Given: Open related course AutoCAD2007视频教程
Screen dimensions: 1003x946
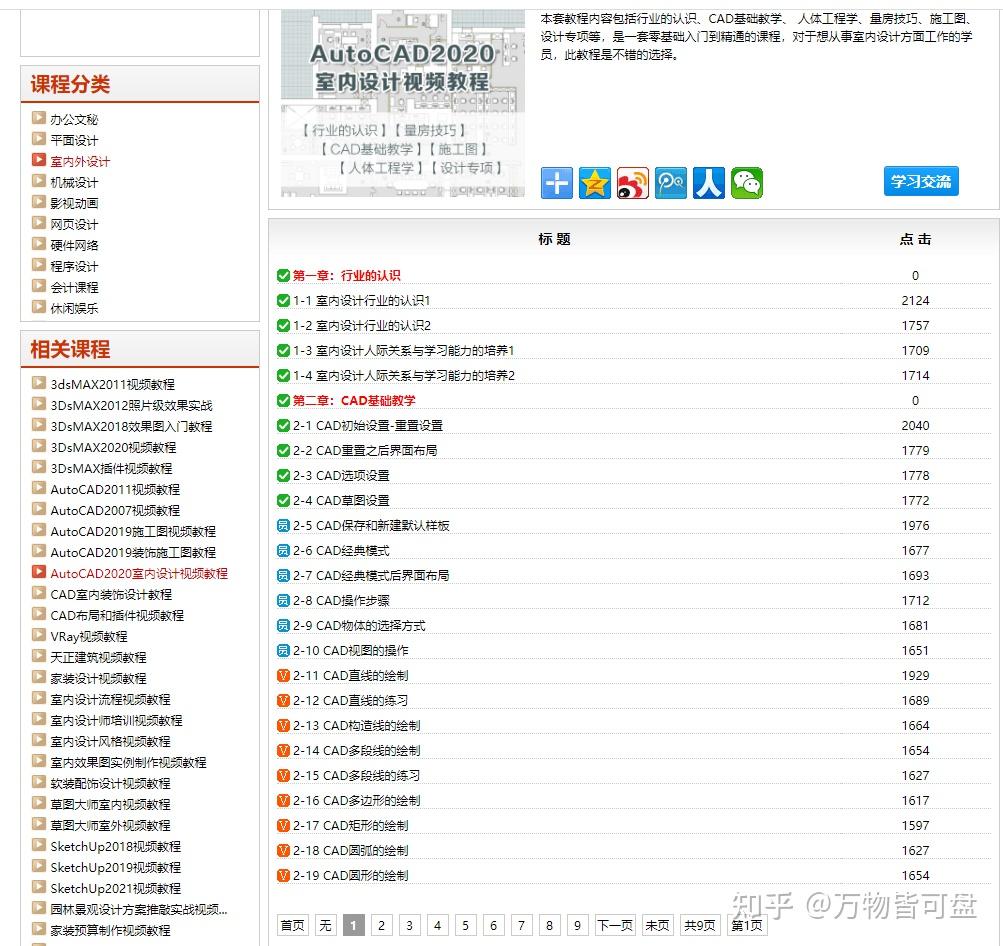Looking at the screenshot, I should (x=115, y=510).
